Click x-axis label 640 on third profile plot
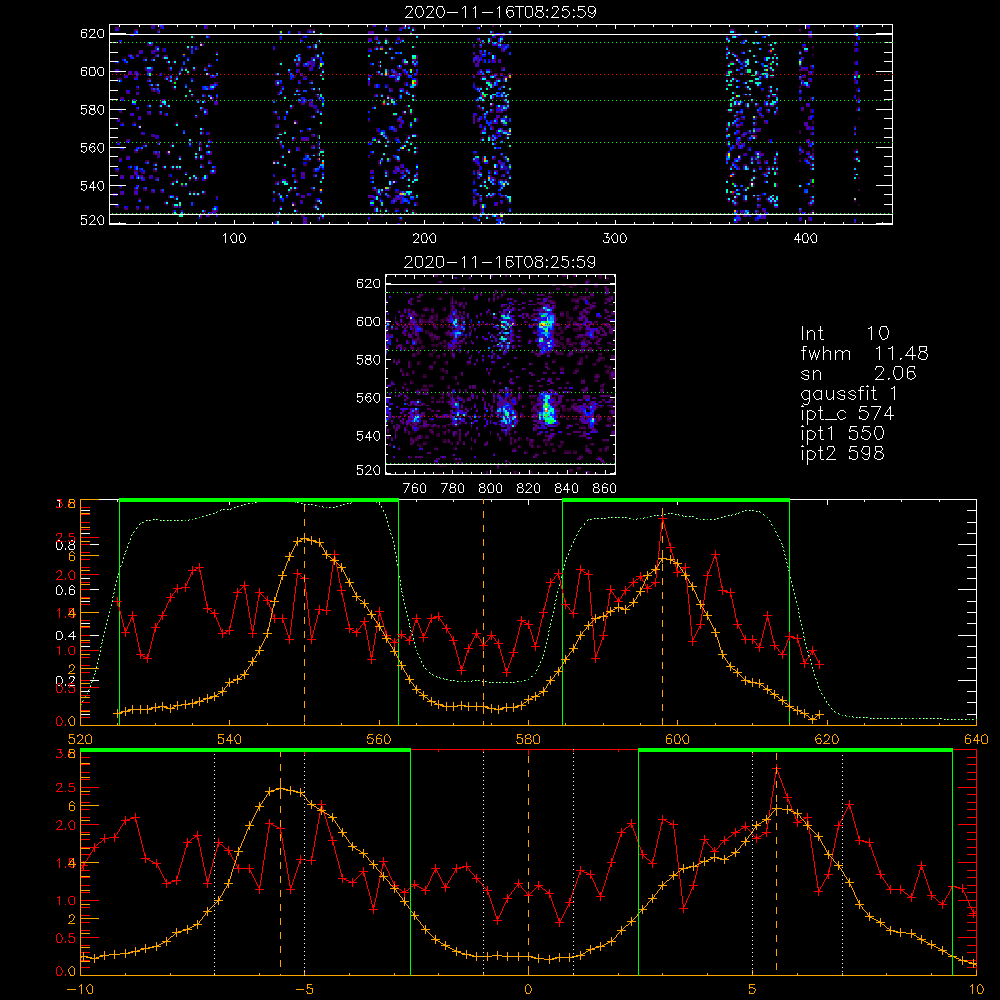The image size is (1000, 1000). coord(976,740)
